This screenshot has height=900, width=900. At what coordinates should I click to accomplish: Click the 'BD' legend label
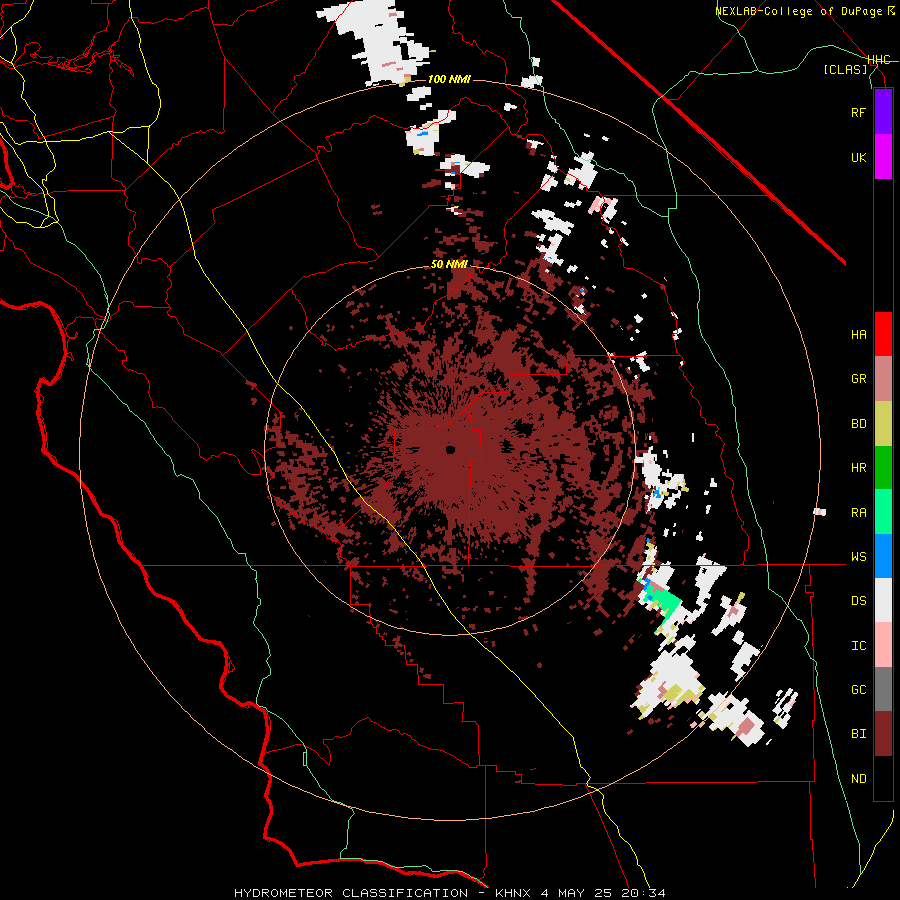(x=858, y=424)
